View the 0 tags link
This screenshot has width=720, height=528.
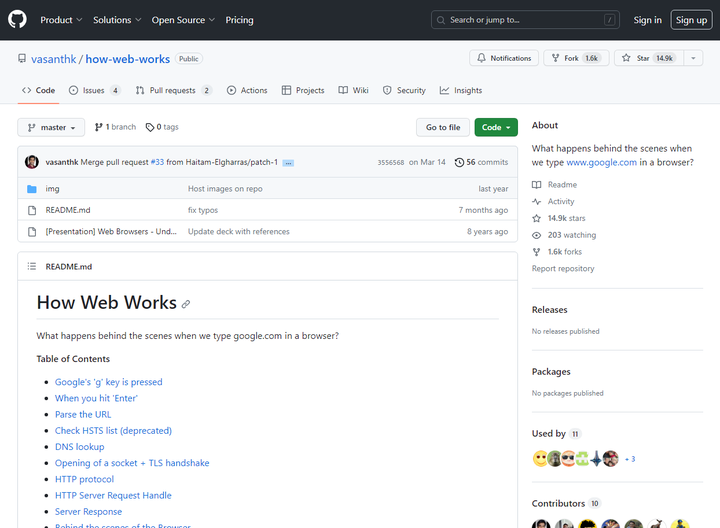(162, 127)
